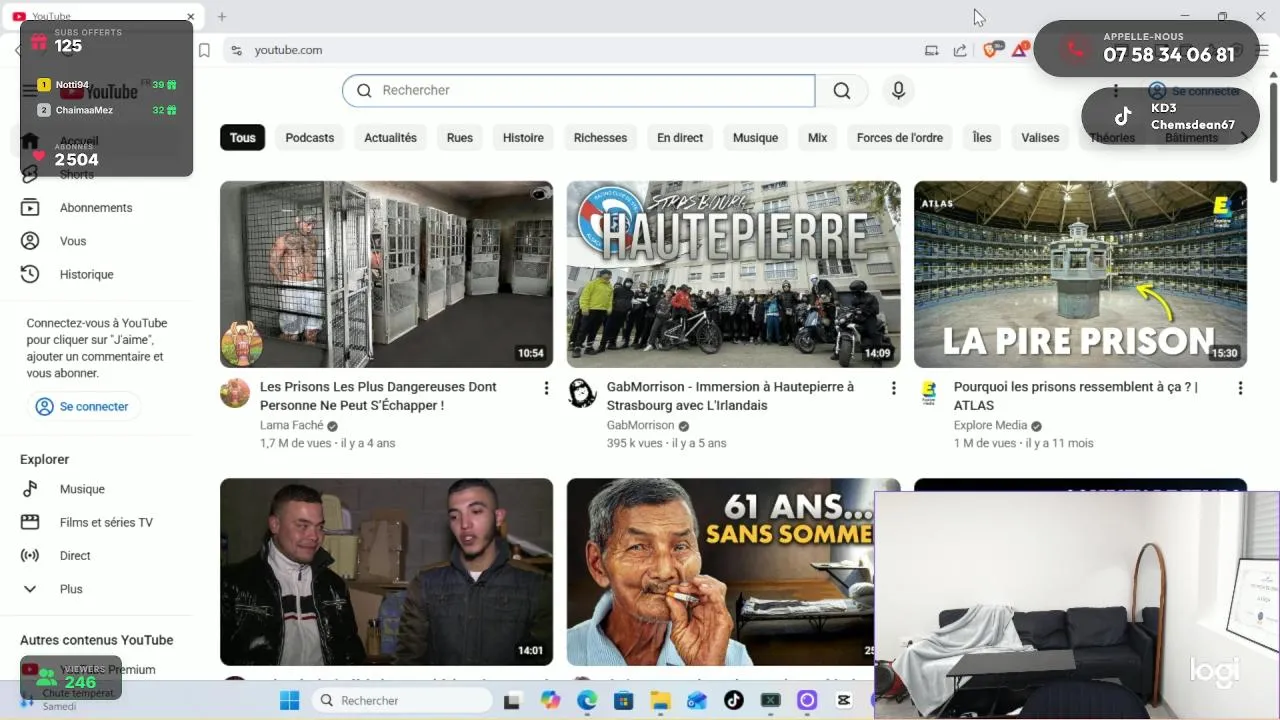The height and width of the screenshot is (720, 1280).
Task: Open Abonnements in the sidebar
Action: (96, 208)
